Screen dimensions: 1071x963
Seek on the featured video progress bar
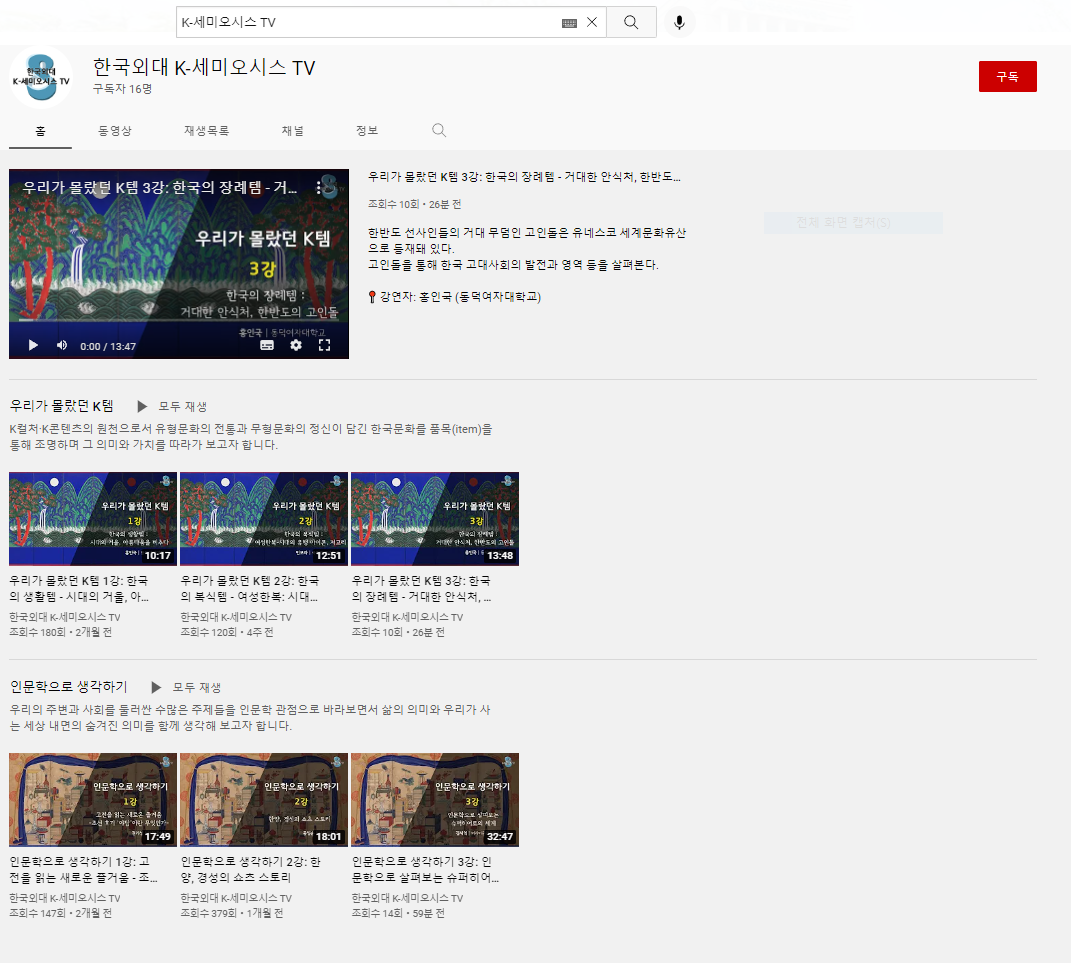click(x=179, y=320)
